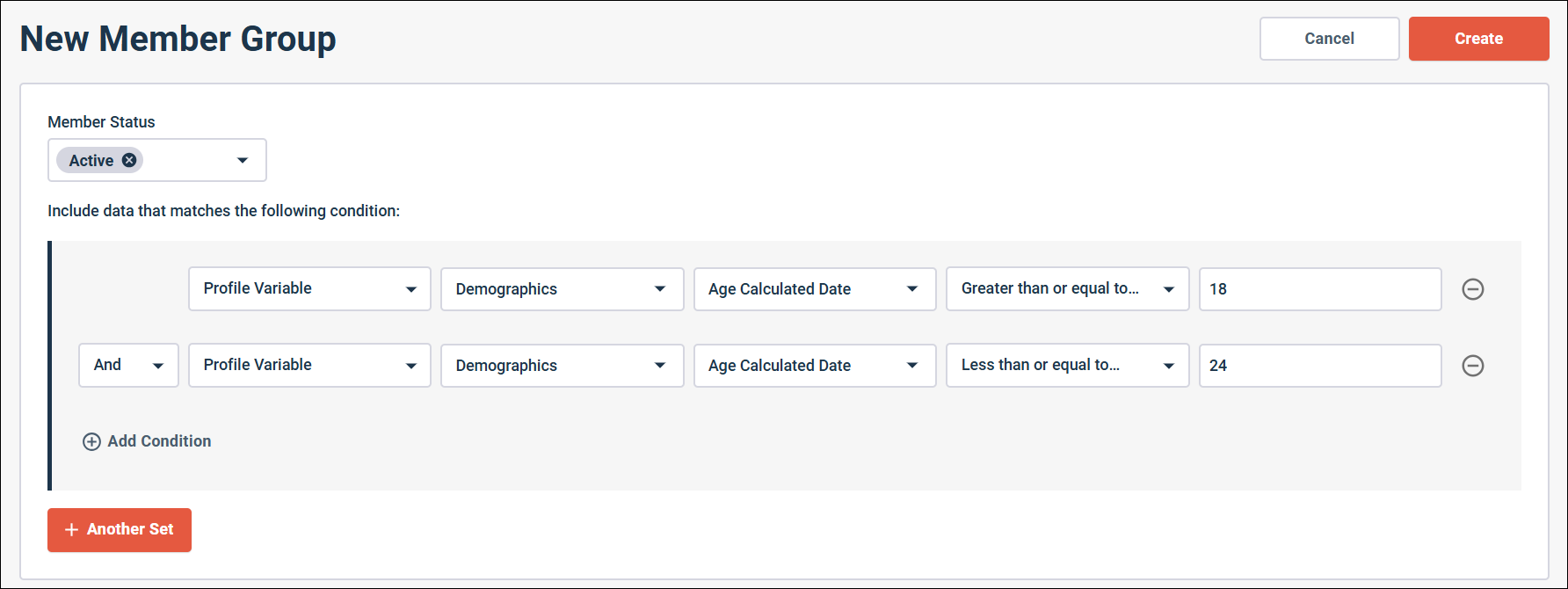Expand first row Demographics dropdown
Viewport: 1568px width, 589px height.
(562, 289)
